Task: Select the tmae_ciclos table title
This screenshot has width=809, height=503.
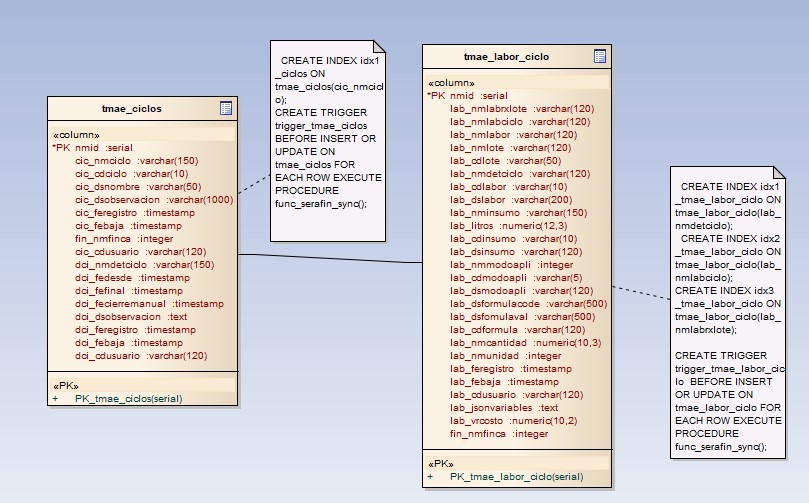Action: [132, 108]
